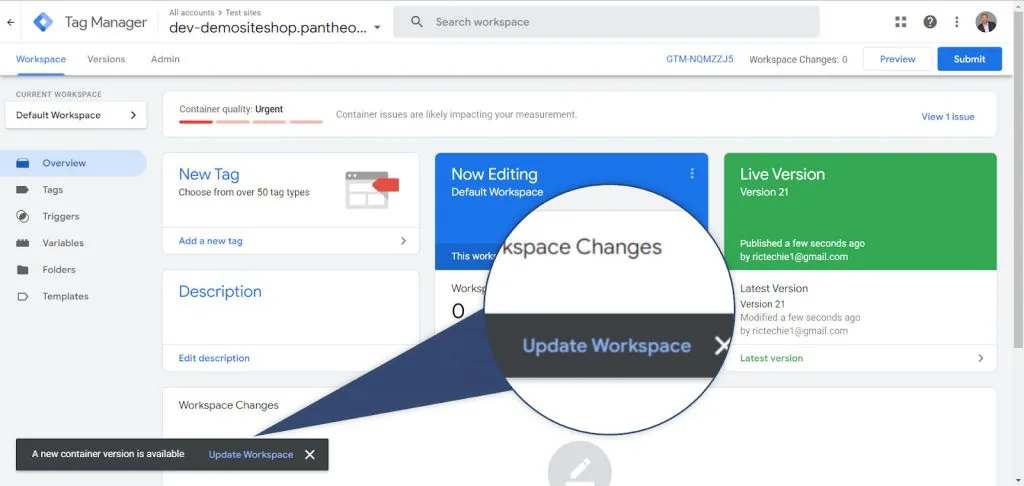Image resolution: width=1024 pixels, height=486 pixels.
Task: Click the user profile avatar
Action: click(986, 22)
